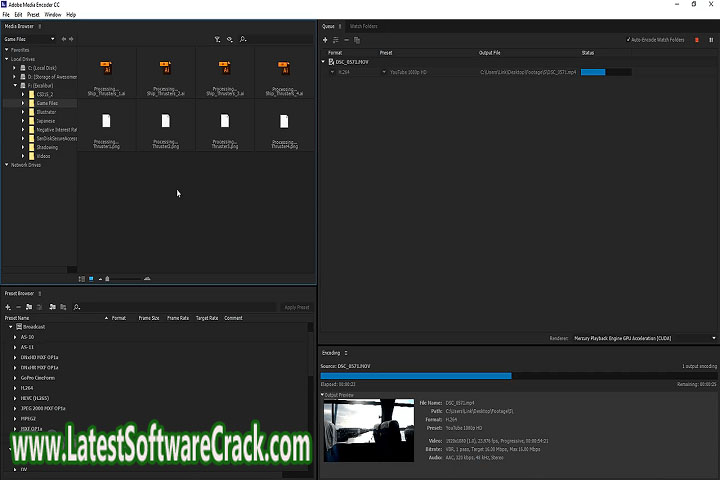
Task: Click the Pause Queue icon
Action: [708, 39]
